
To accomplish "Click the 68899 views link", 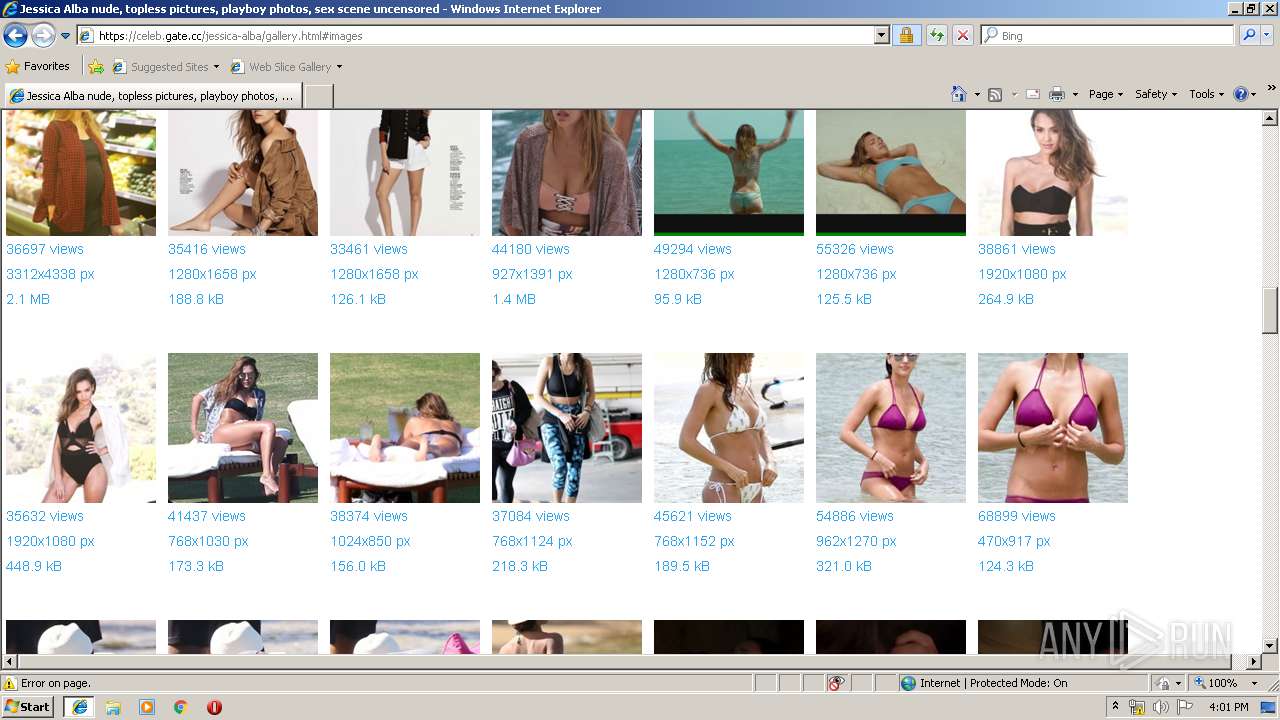I will [x=1017, y=516].
